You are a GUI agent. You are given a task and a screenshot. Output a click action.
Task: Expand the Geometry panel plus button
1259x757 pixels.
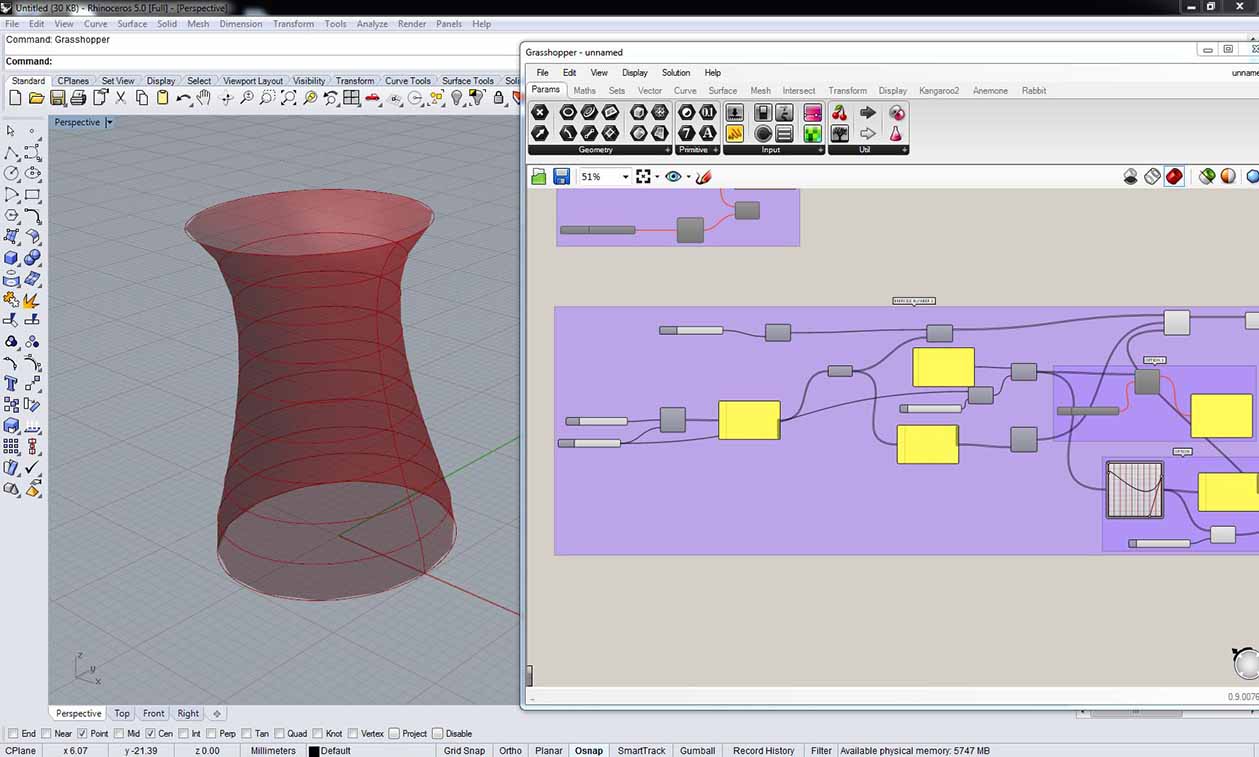click(x=667, y=150)
